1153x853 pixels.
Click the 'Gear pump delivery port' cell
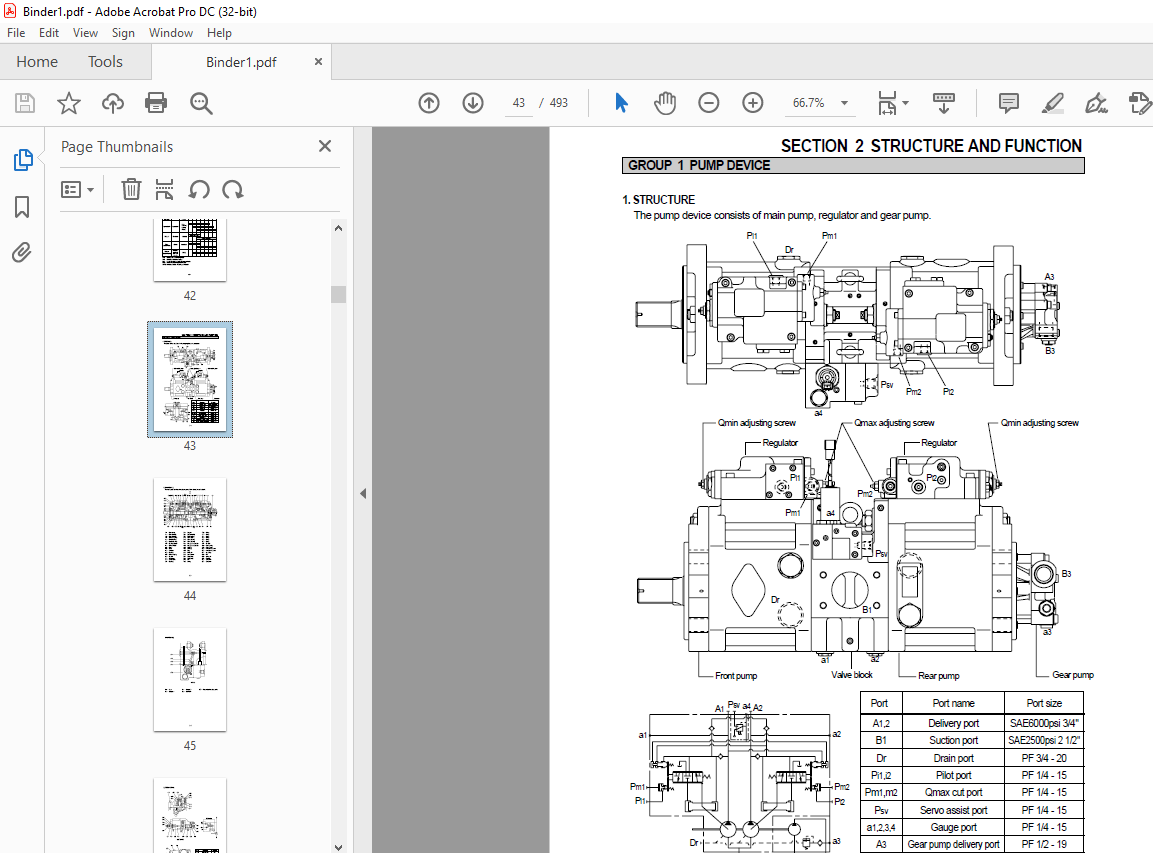(953, 845)
